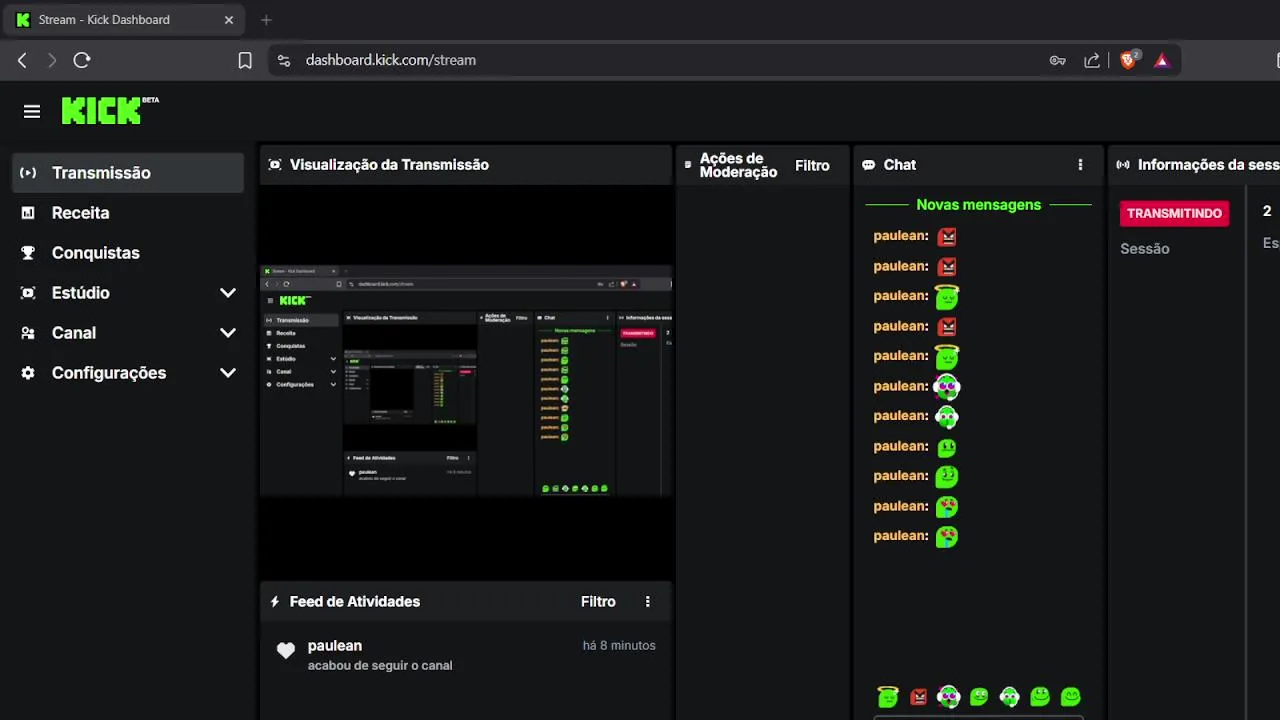Click the 'há 8 minutos' timestamp

pos(619,646)
